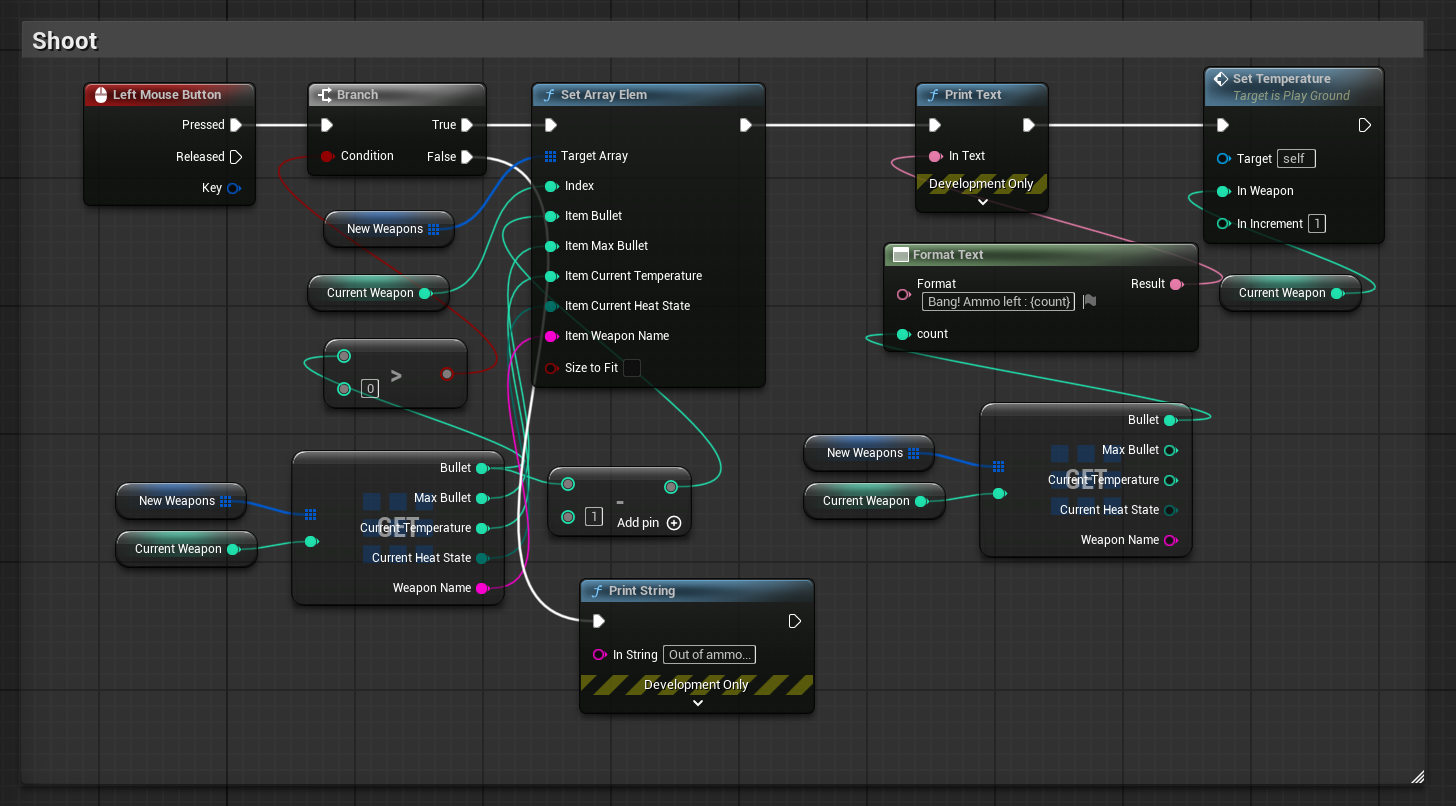Click the Released execution pin on Left Mouse Button
The image size is (1456, 806).
(236, 157)
